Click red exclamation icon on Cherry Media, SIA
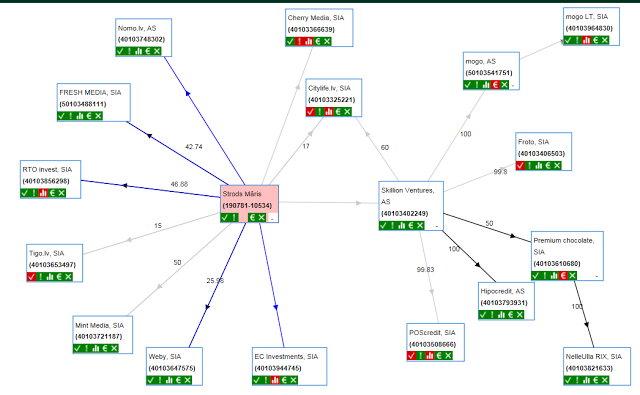The image size is (640, 395). pos(300,41)
